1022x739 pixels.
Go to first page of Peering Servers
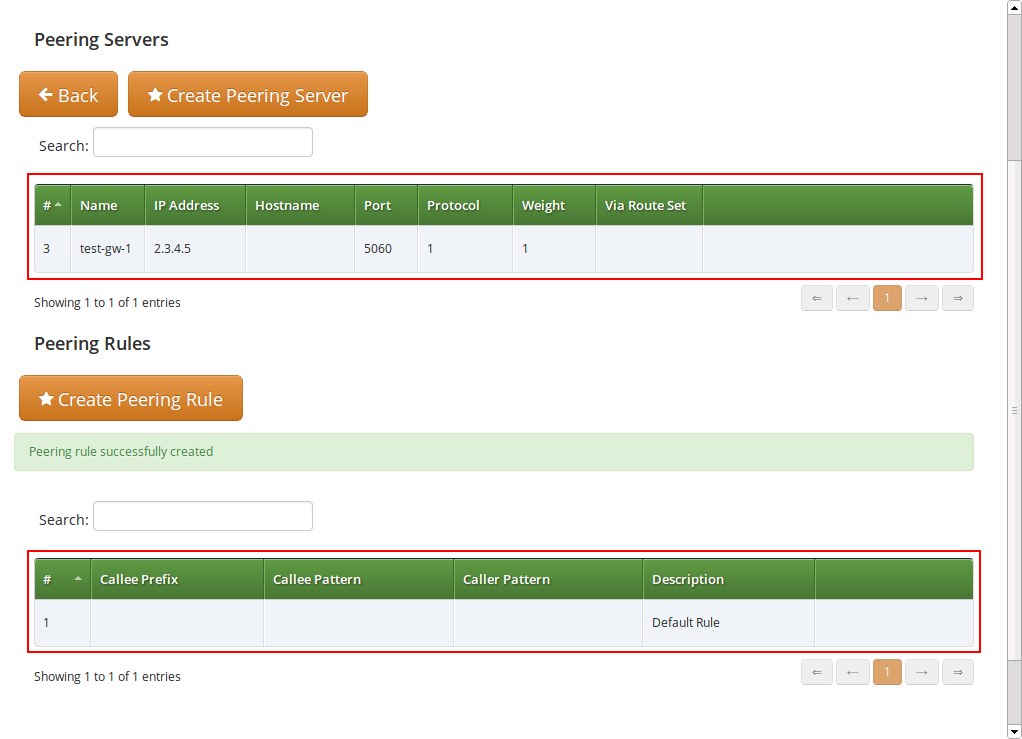(817, 298)
